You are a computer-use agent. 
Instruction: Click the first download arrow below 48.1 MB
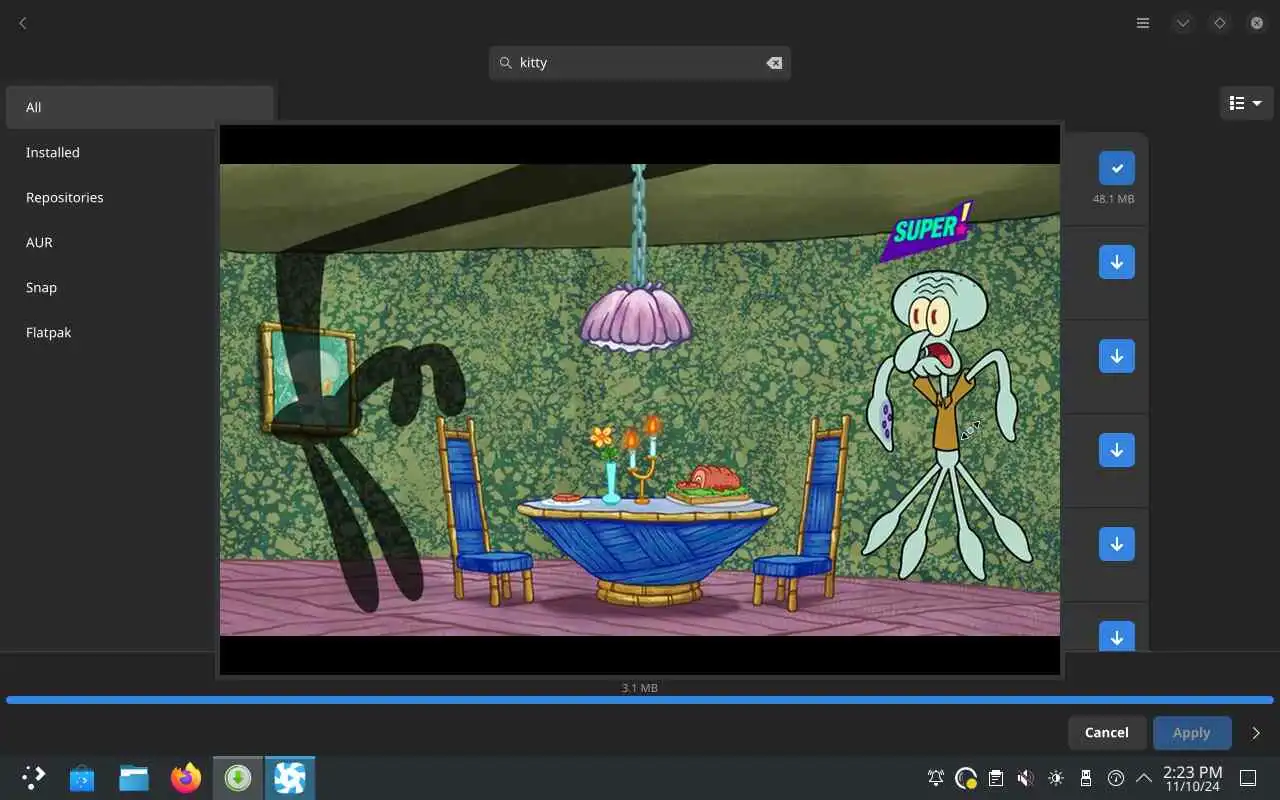tap(1117, 262)
